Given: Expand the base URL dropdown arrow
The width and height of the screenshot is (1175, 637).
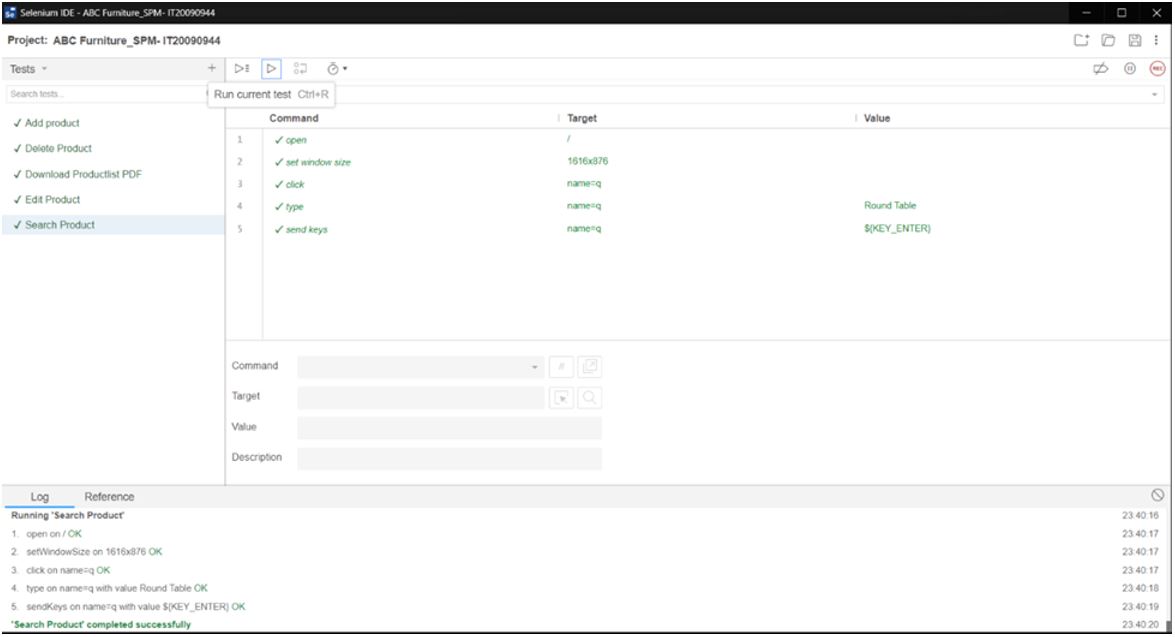Looking at the screenshot, I should (1154, 94).
